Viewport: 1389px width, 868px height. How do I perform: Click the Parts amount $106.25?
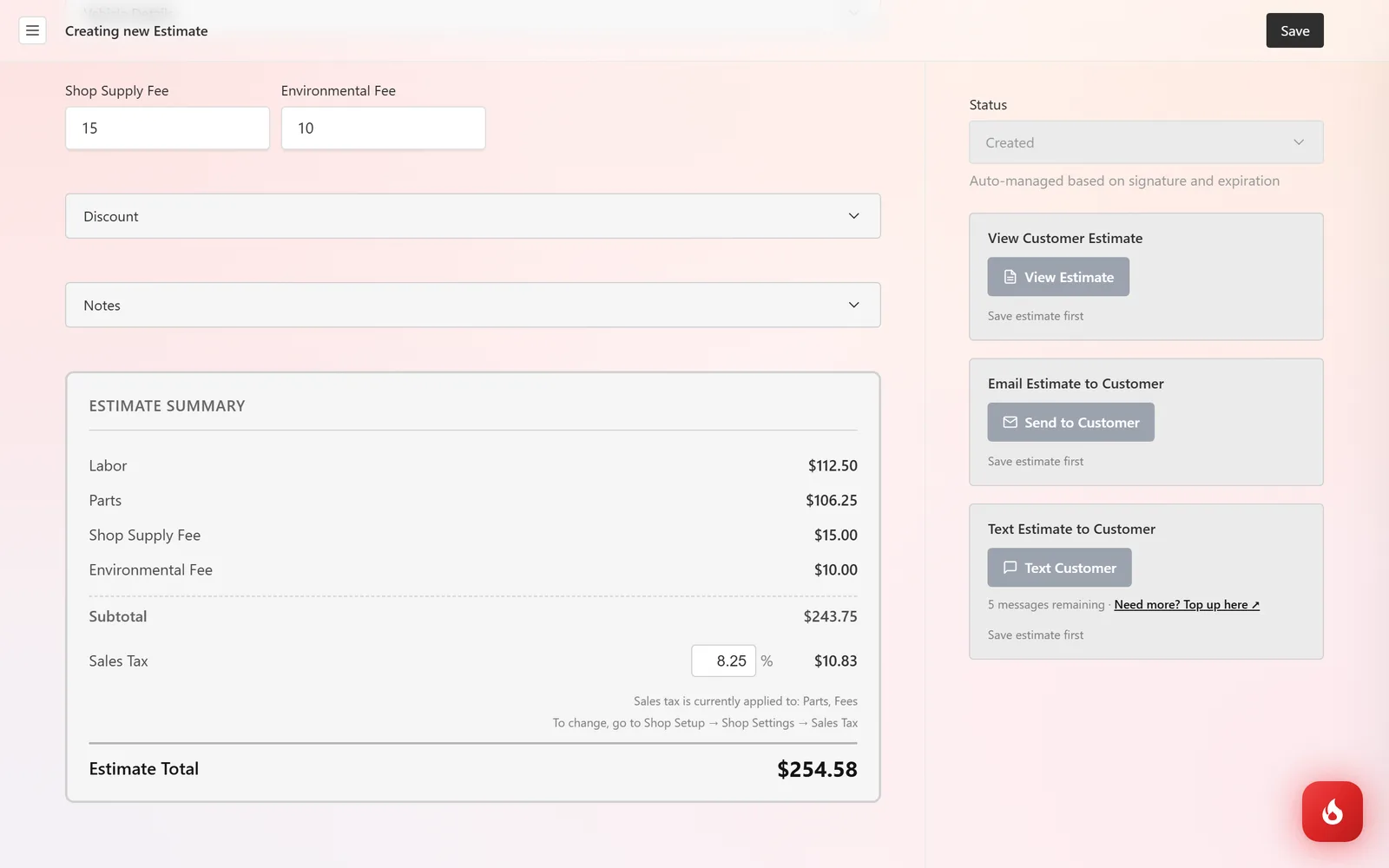(831, 500)
